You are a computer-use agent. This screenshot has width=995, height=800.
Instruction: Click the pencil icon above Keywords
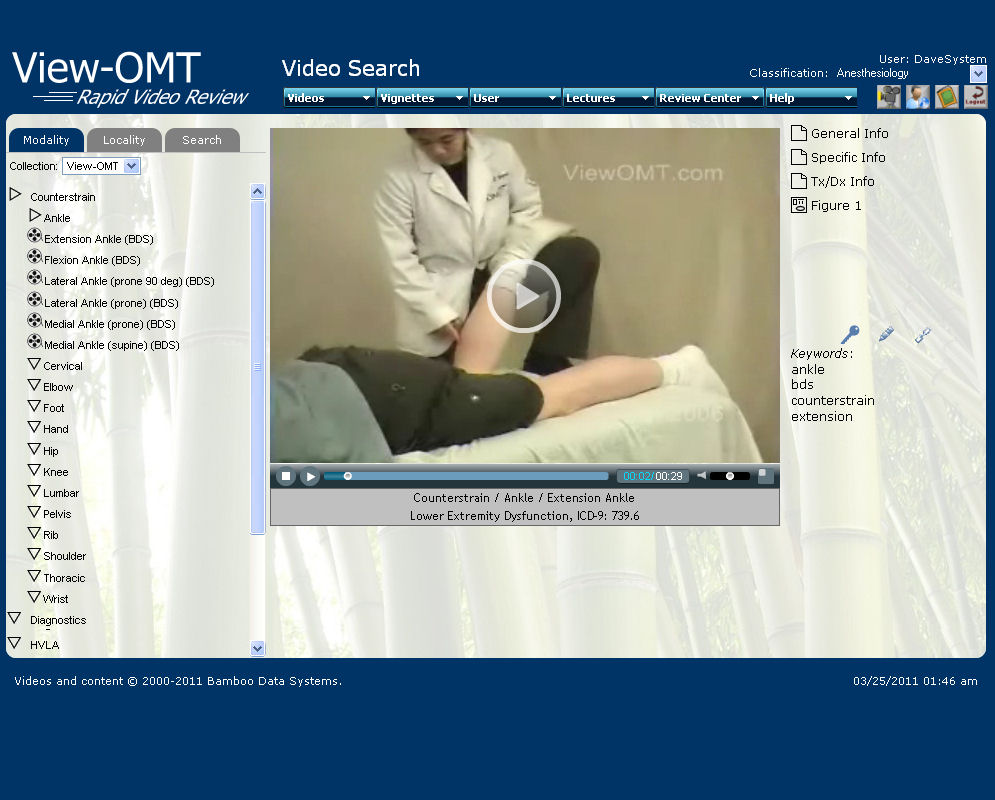coord(885,334)
